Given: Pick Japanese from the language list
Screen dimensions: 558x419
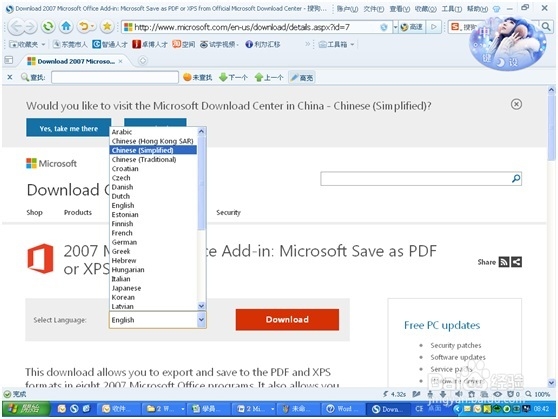Looking at the screenshot, I should pyautogui.click(x=153, y=288).
